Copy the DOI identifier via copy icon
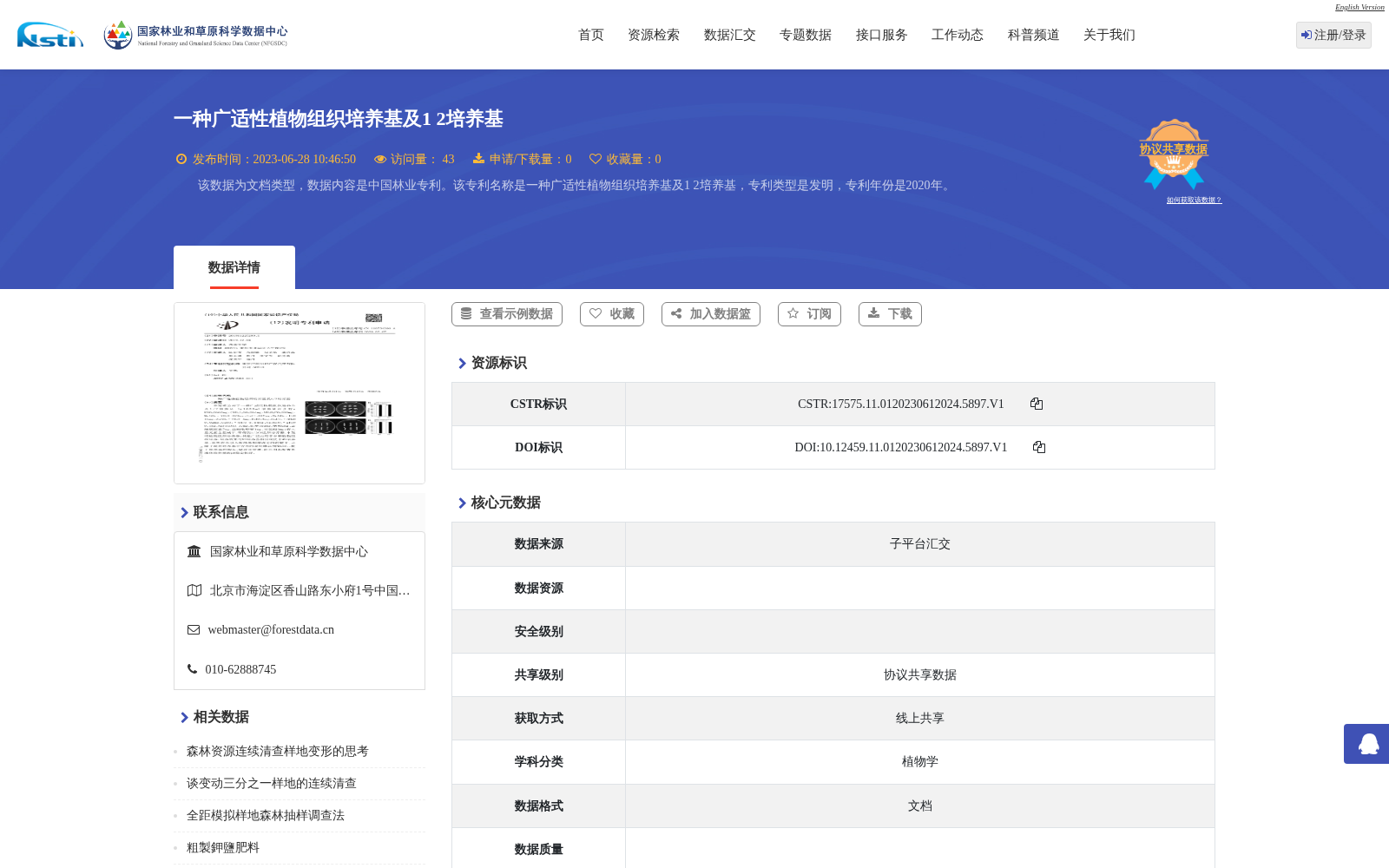This screenshot has width=1389, height=868. (x=1039, y=447)
